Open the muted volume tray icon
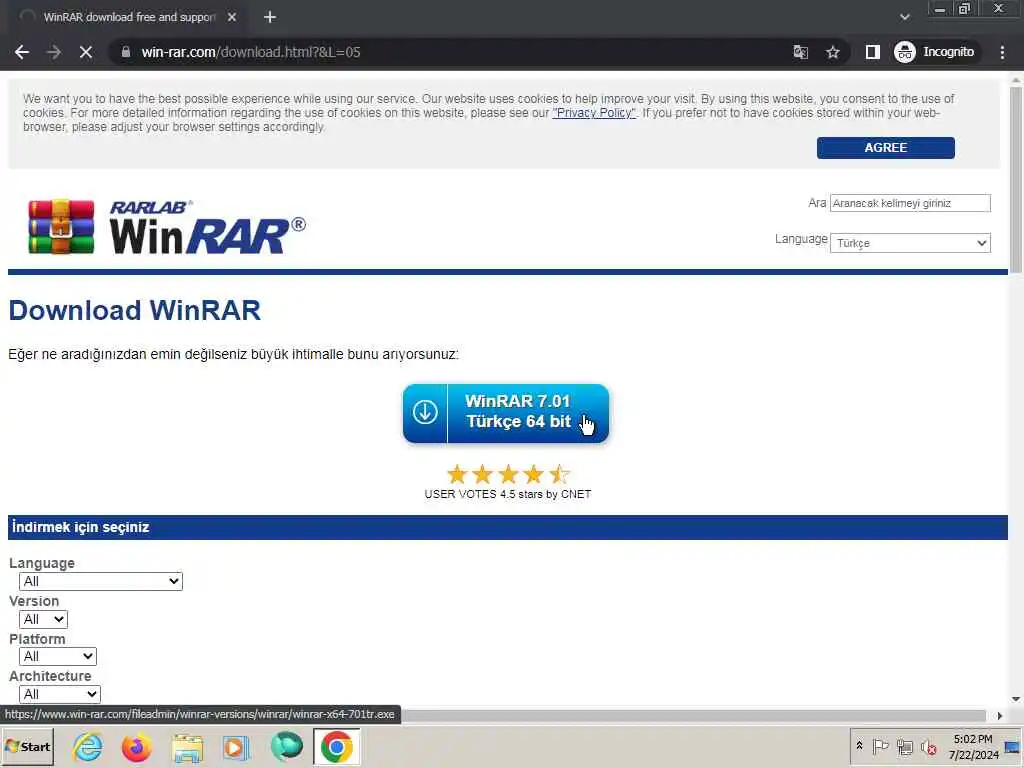The width and height of the screenshot is (1024, 768). 928,746
